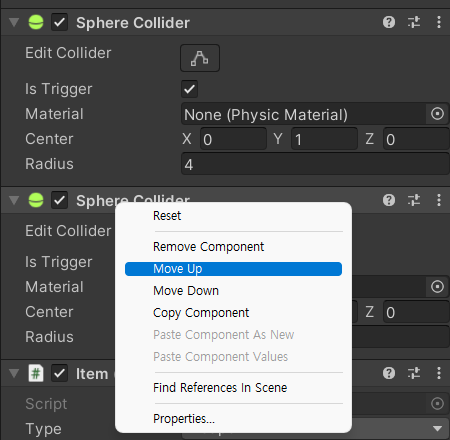
Task: Open presets for Item script component
Action: [x=414, y=373]
